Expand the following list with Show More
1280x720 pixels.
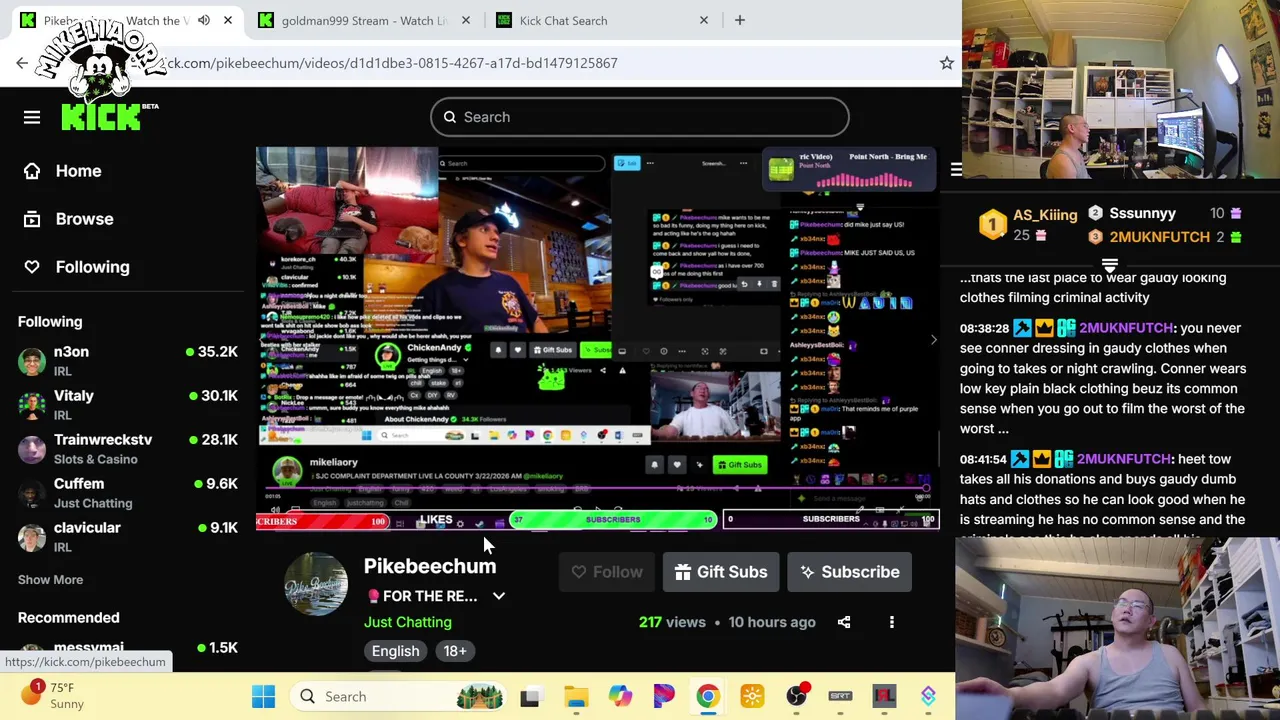coord(50,580)
